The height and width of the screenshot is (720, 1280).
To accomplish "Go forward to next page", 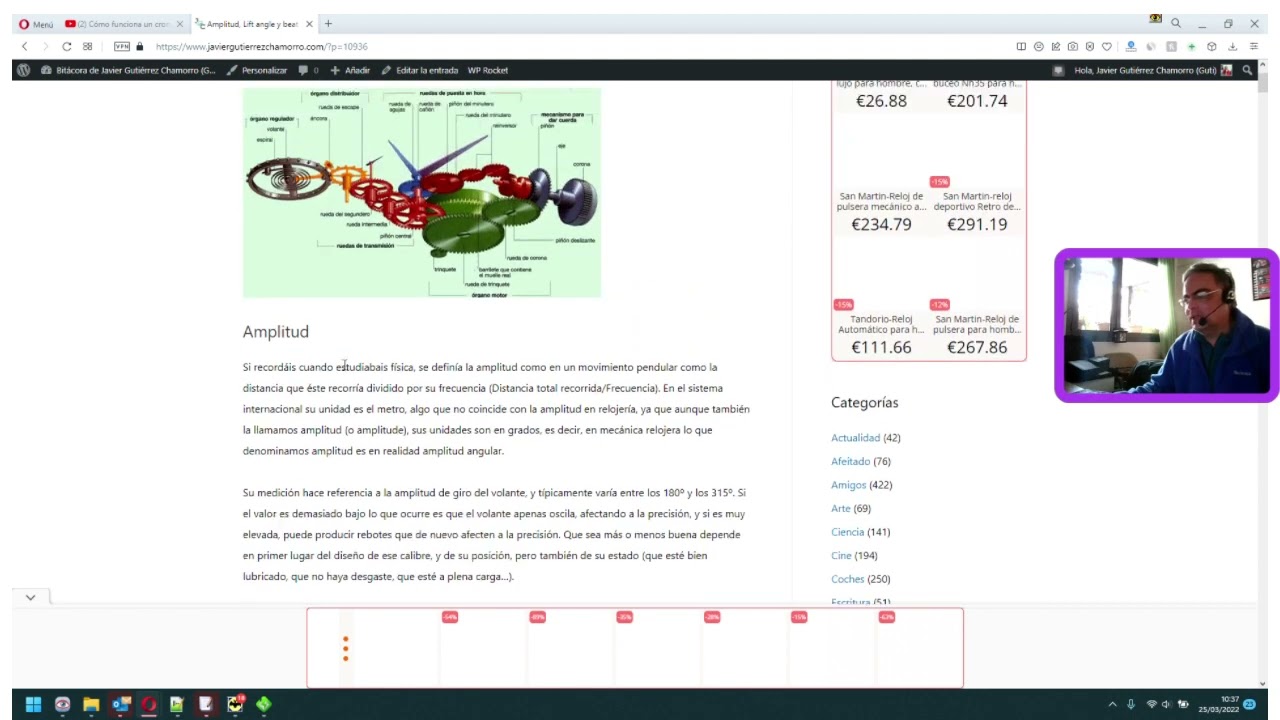I will coord(45,47).
